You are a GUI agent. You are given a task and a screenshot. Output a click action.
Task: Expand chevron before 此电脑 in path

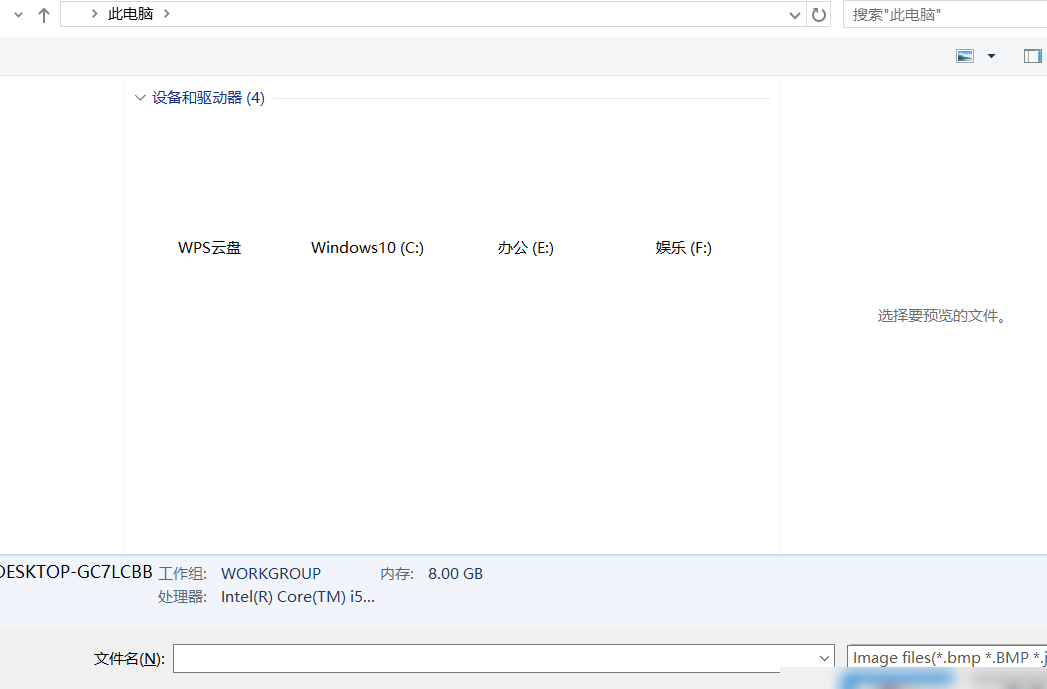point(94,14)
